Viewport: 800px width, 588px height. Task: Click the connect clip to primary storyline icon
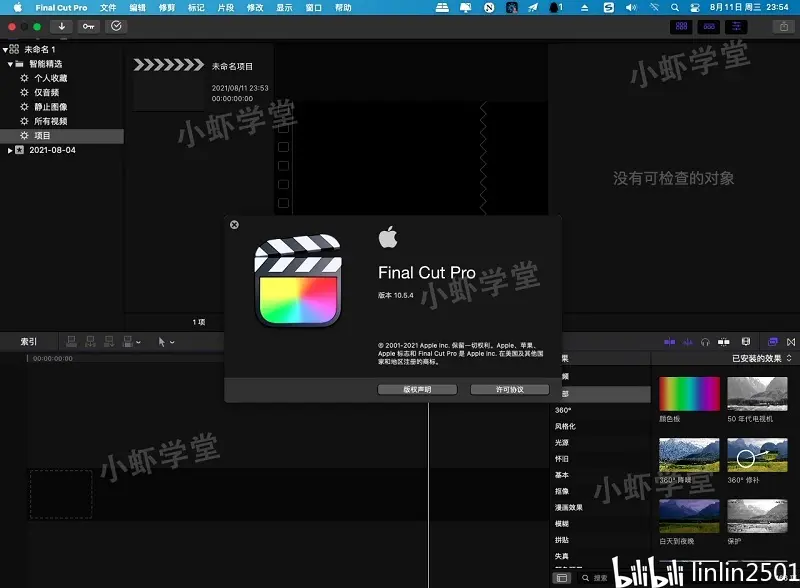click(71, 341)
